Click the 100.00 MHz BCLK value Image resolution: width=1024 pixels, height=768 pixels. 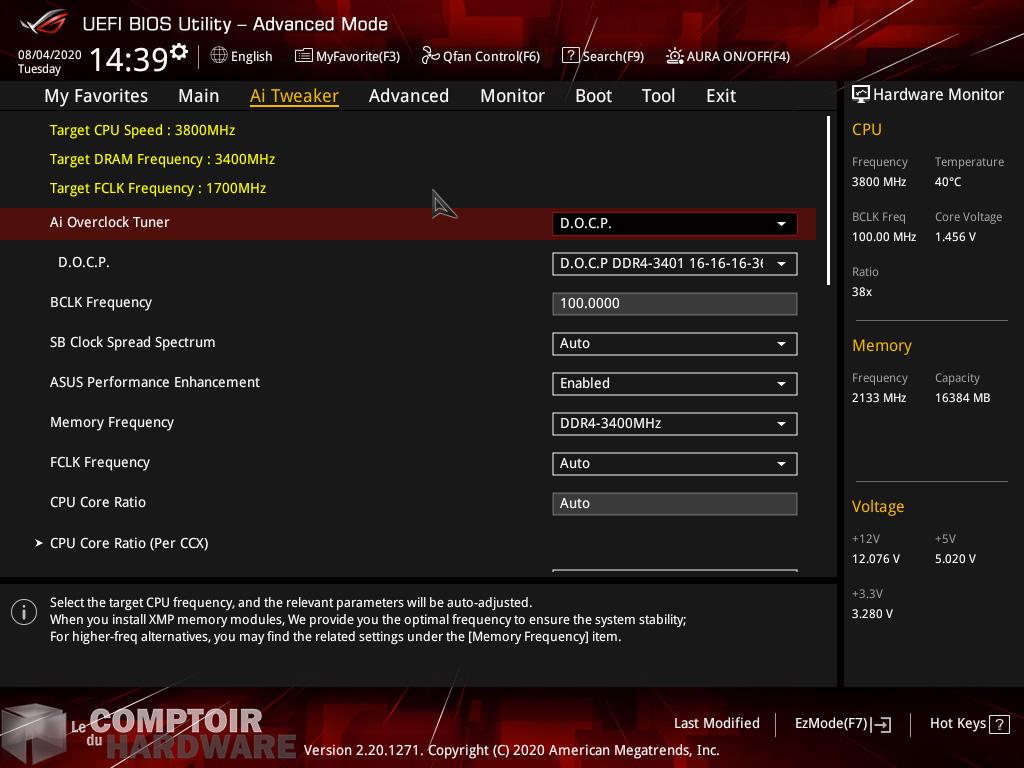pos(884,237)
